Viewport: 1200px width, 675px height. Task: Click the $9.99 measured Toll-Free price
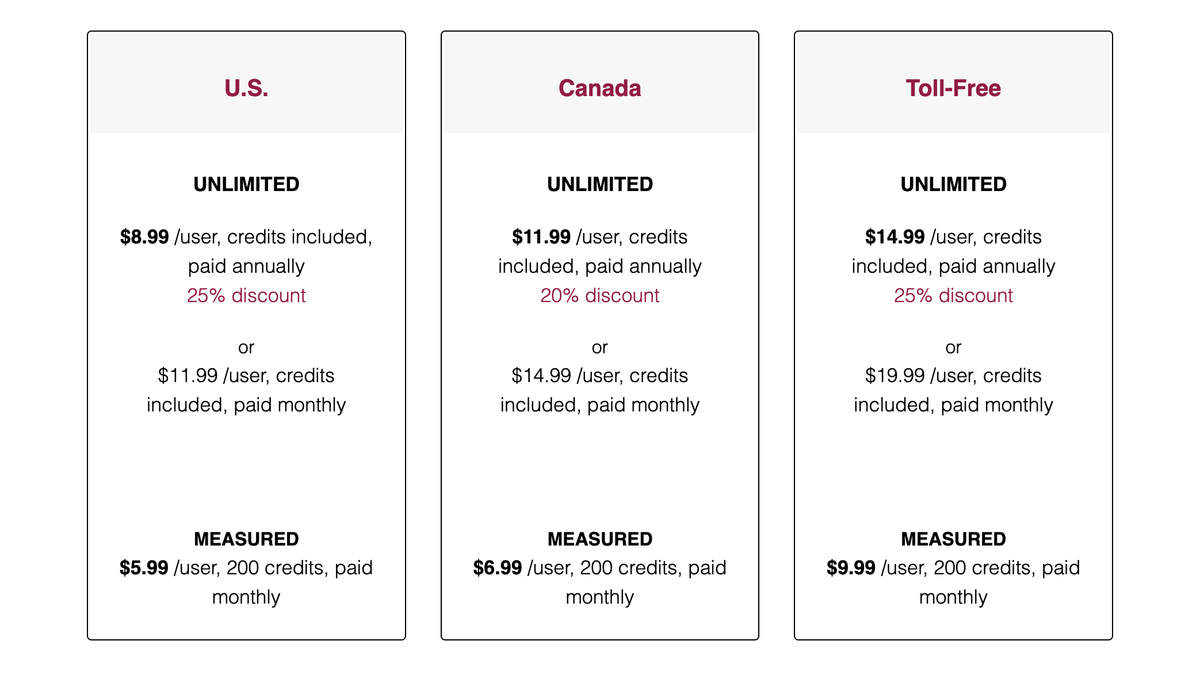851,568
